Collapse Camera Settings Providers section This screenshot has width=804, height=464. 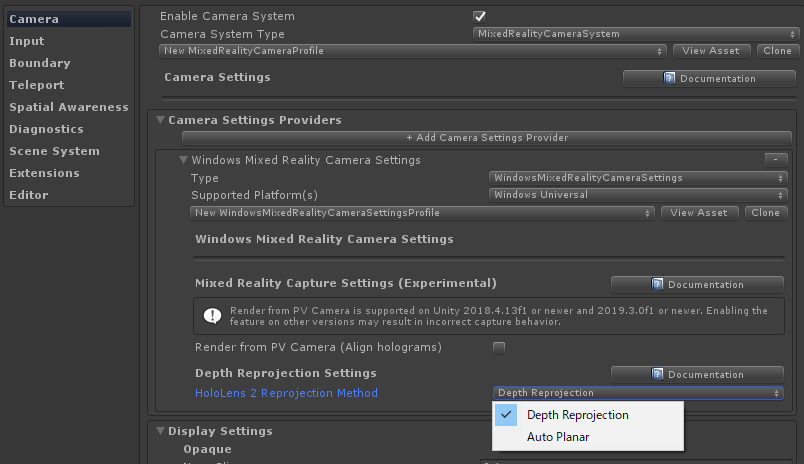(160, 120)
